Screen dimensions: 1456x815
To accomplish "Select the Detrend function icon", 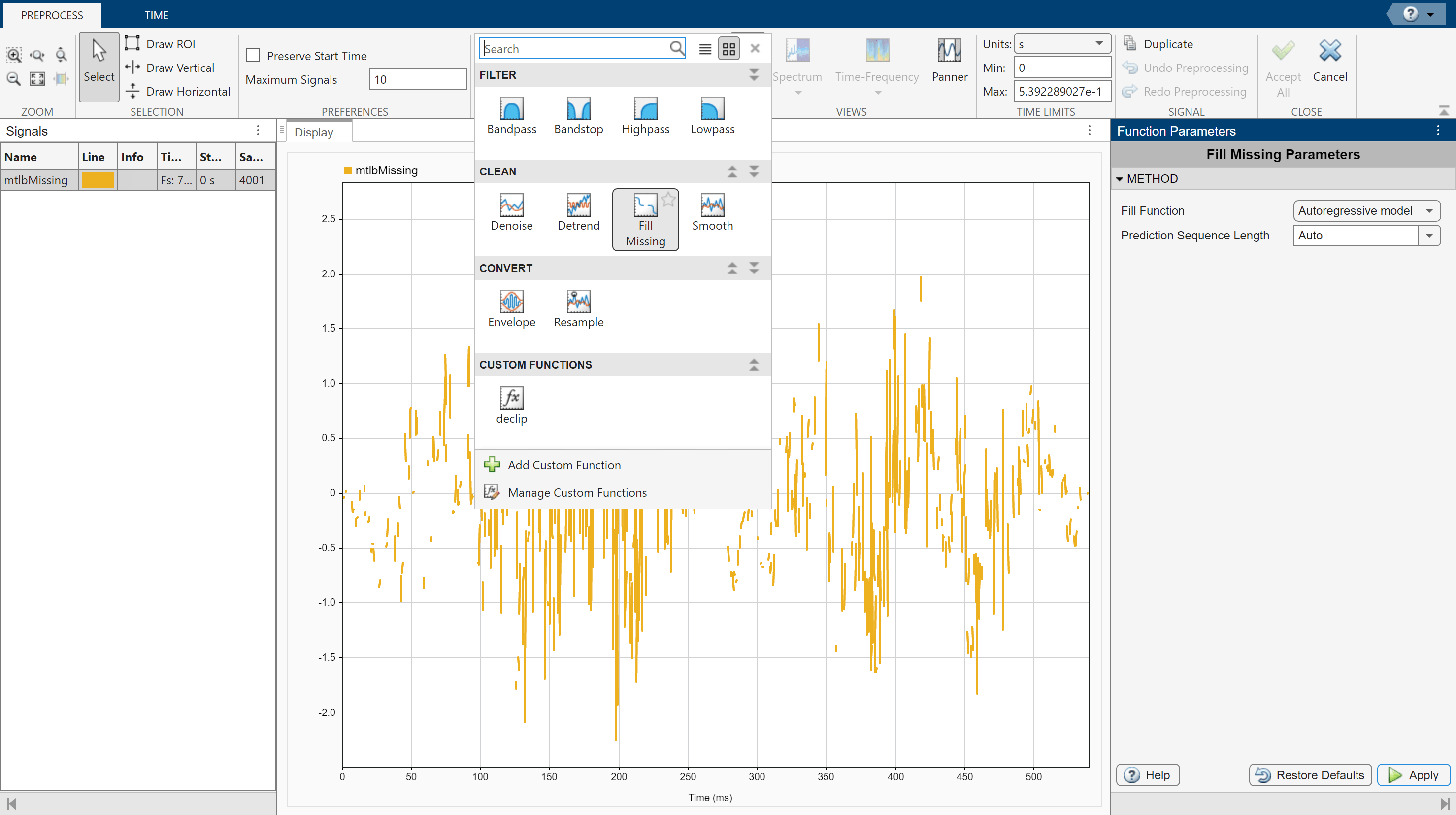I will point(578,205).
